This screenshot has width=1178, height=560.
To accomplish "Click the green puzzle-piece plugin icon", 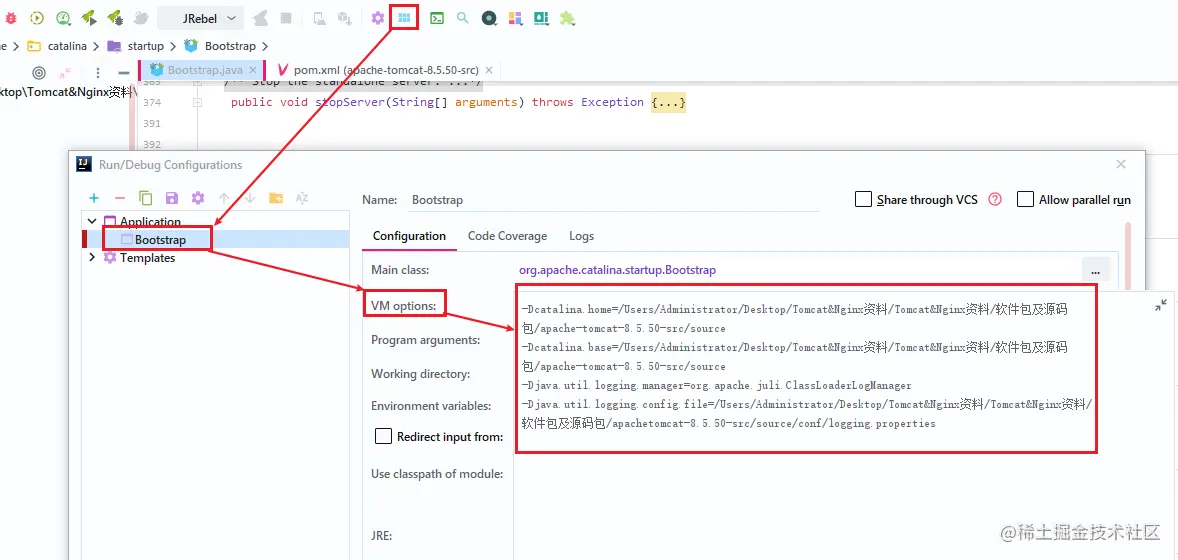I will click(x=567, y=18).
